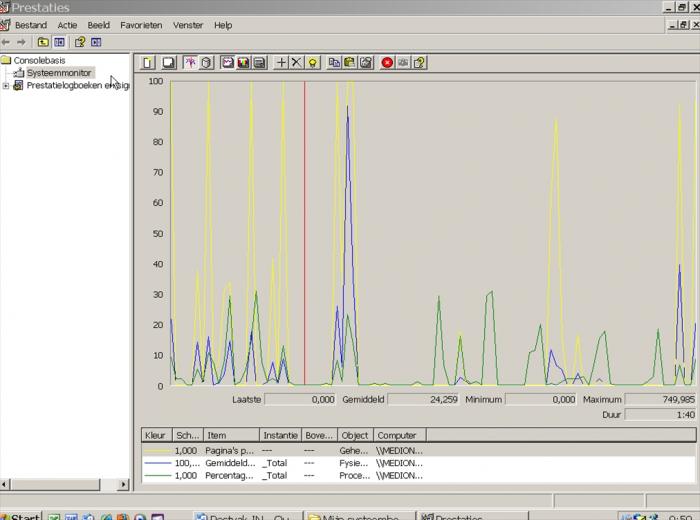
Task: Click the Highlight lightbulb icon
Action: [x=313, y=62]
